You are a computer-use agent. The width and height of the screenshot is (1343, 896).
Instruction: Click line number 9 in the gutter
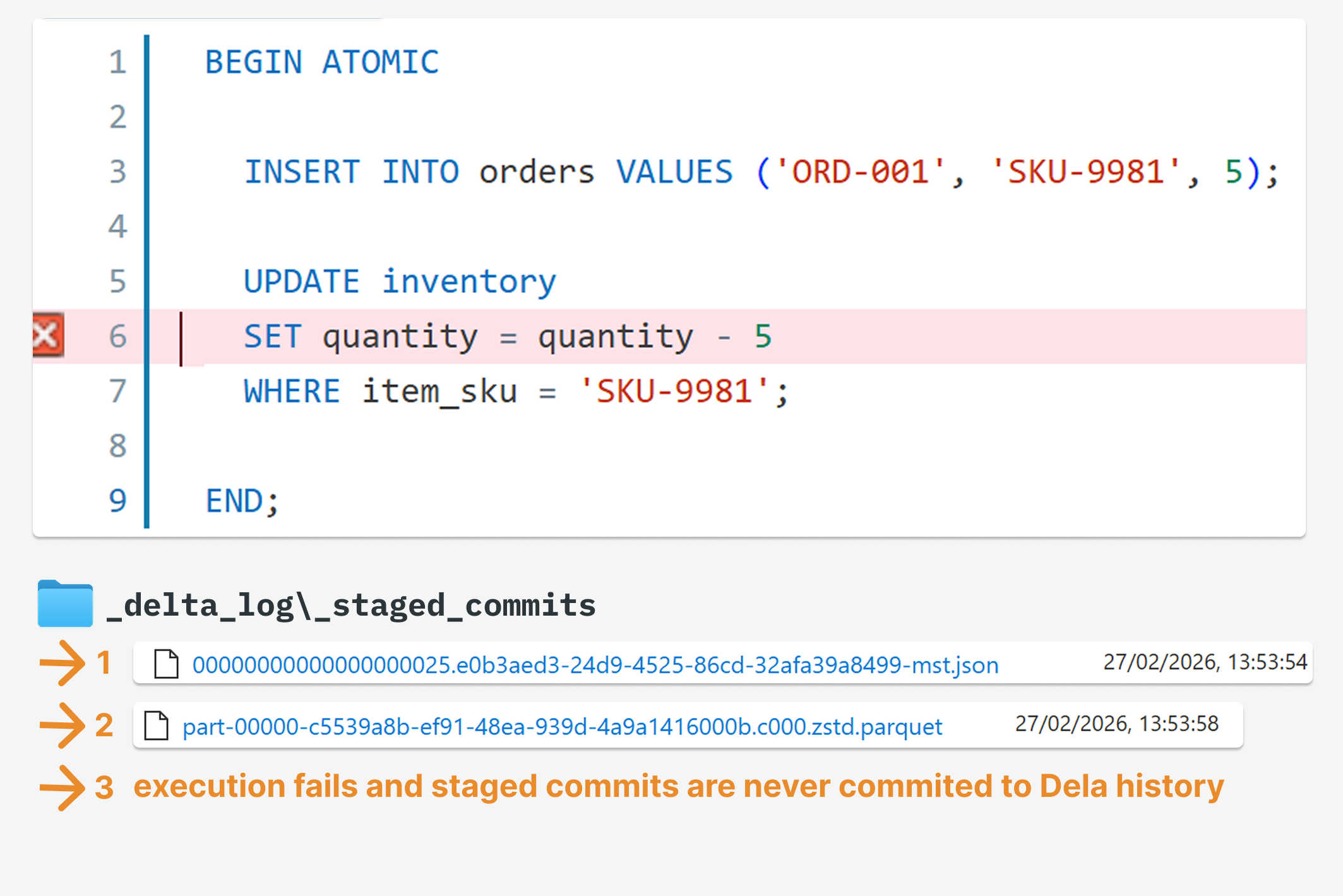pyautogui.click(x=118, y=501)
